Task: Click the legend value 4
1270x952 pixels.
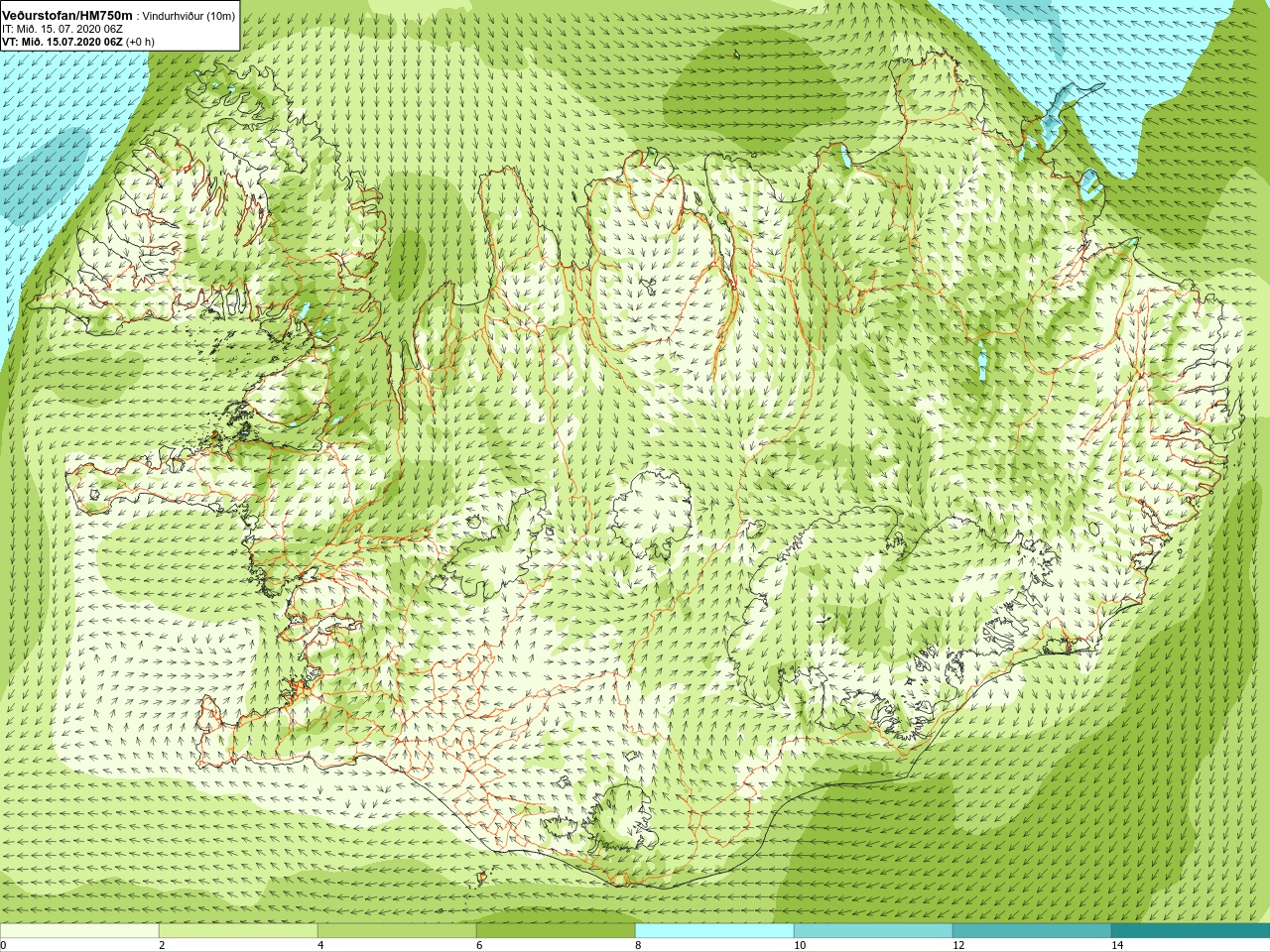Action: (x=320, y=945)
